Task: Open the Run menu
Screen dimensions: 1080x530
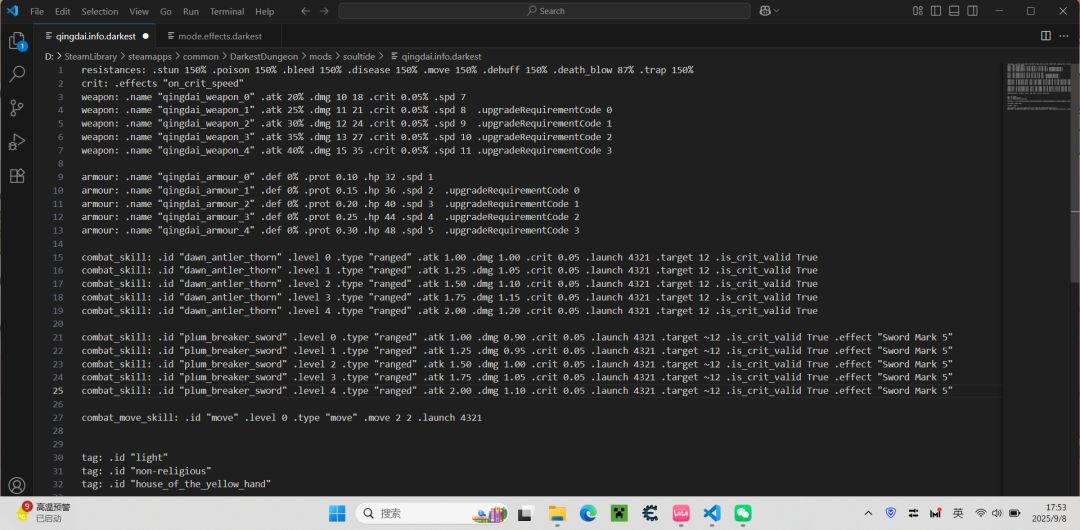Action: [x=191, y=12]
